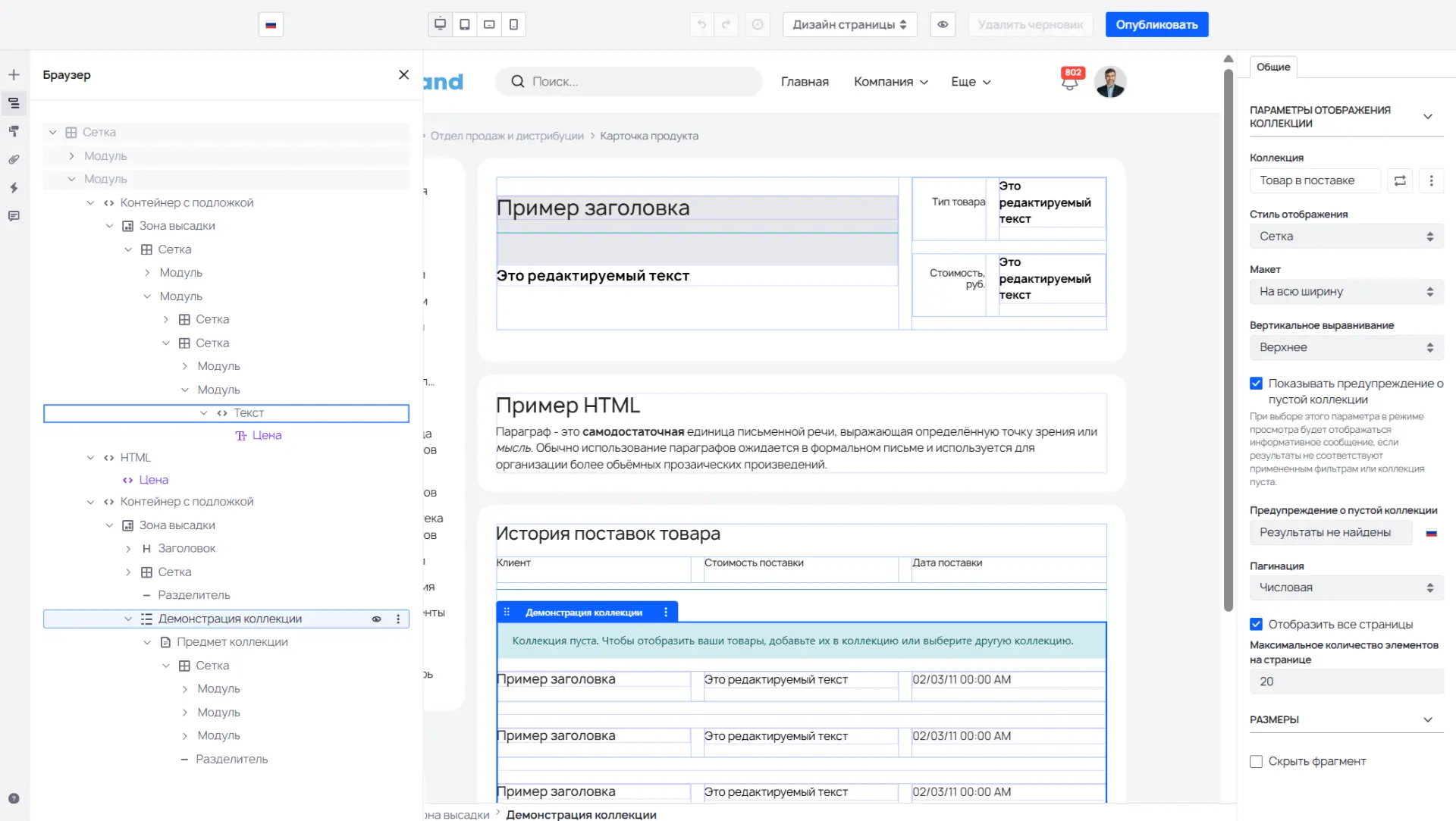
Task: Open Макет dropdown На всю ширину
Action: (x=1346, y=292)
